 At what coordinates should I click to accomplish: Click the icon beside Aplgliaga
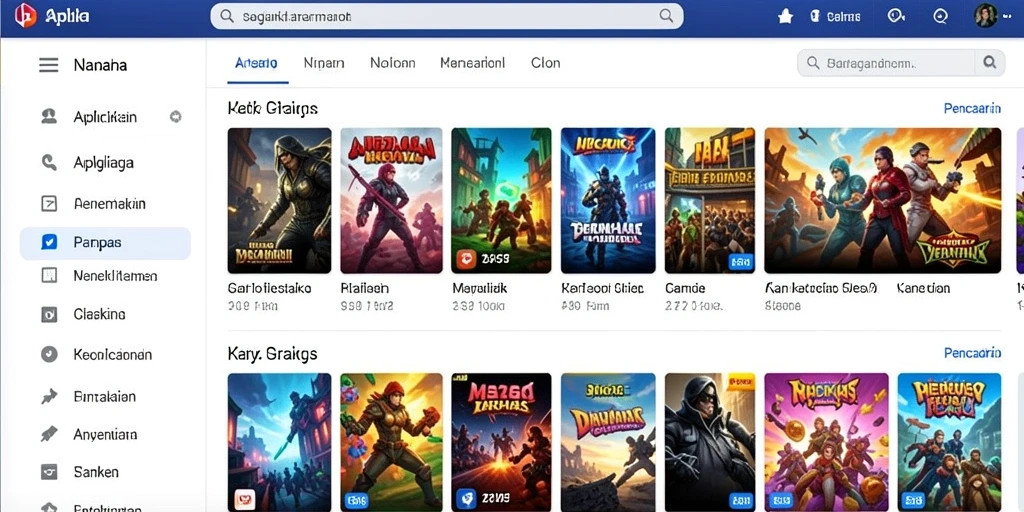49,162
